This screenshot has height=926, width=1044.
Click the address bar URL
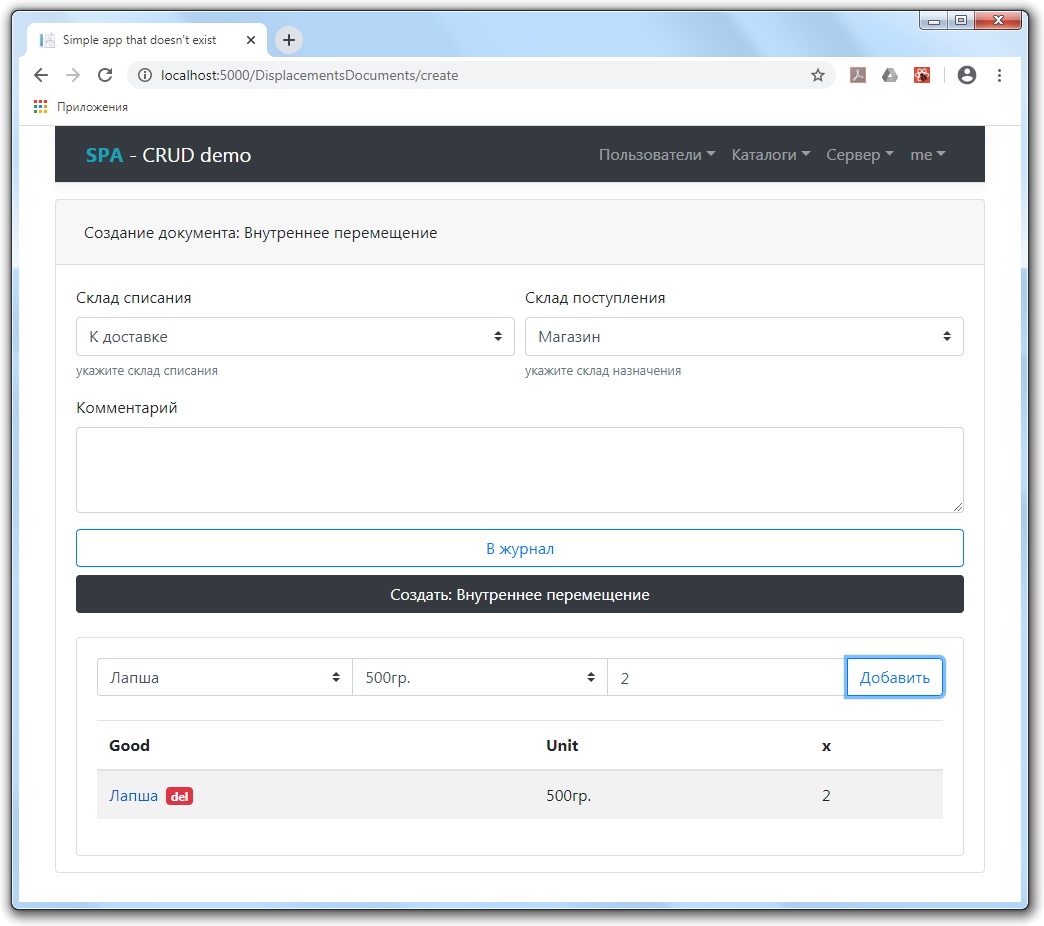click(x=310, y=75)
